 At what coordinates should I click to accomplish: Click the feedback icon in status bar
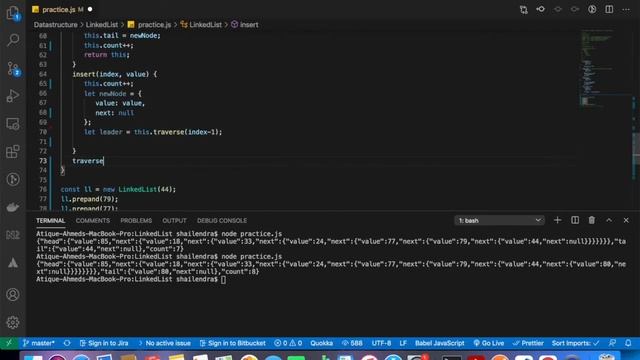coord(612,343)
